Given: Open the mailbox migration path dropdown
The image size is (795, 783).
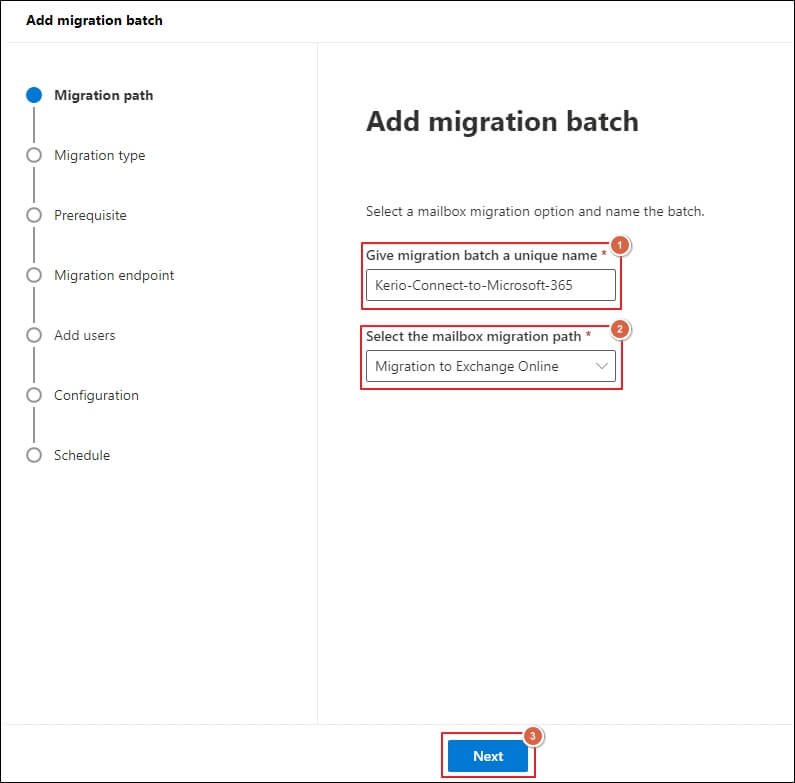Looking at the screenshot, I should point(491,366).
